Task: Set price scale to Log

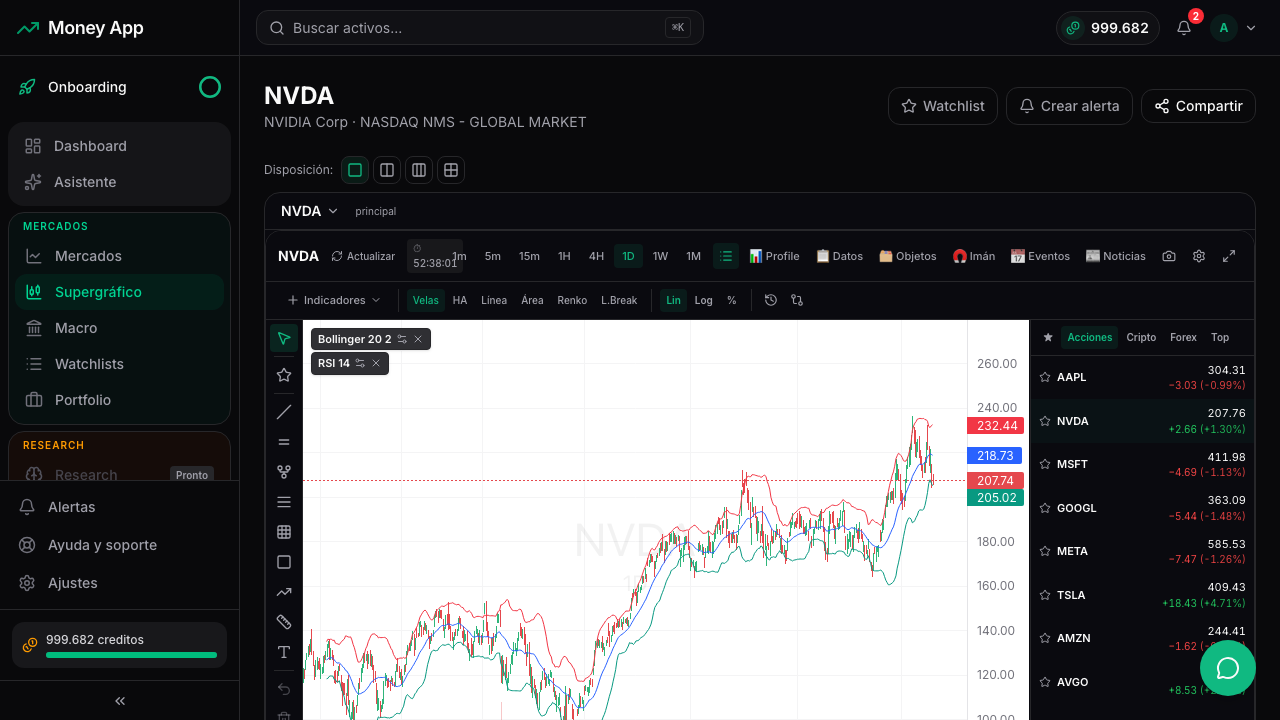Action: tap(704, 300)
